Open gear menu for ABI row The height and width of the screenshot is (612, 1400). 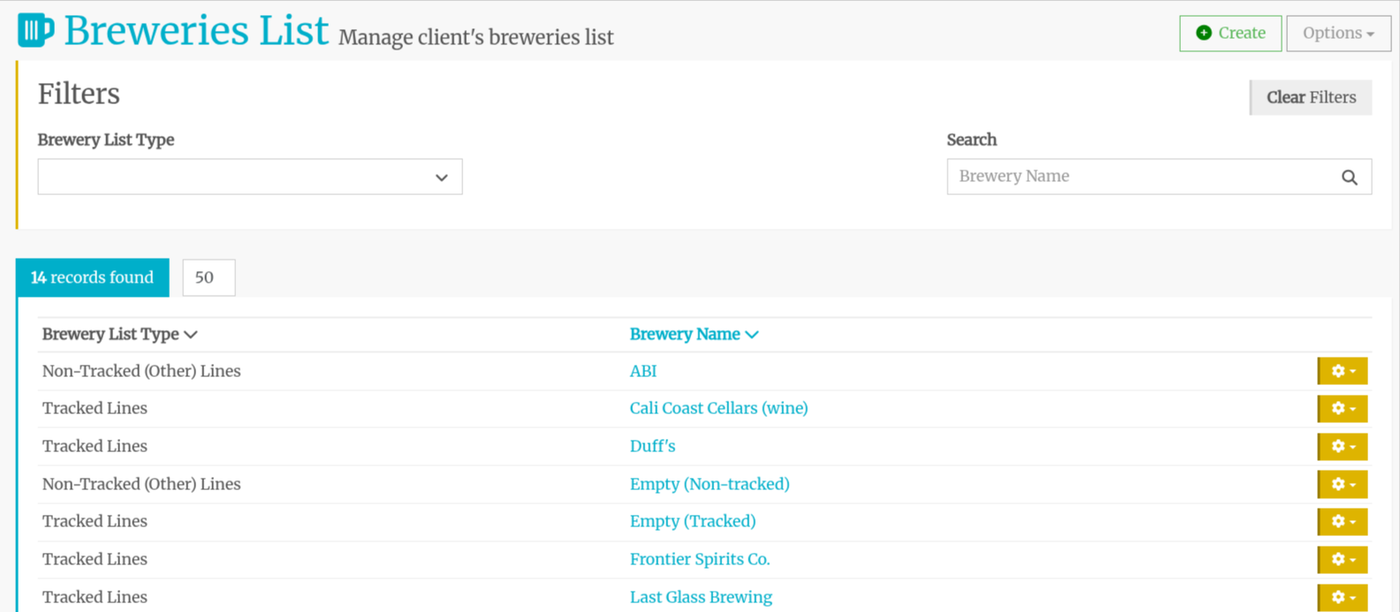coord(1343,371)
